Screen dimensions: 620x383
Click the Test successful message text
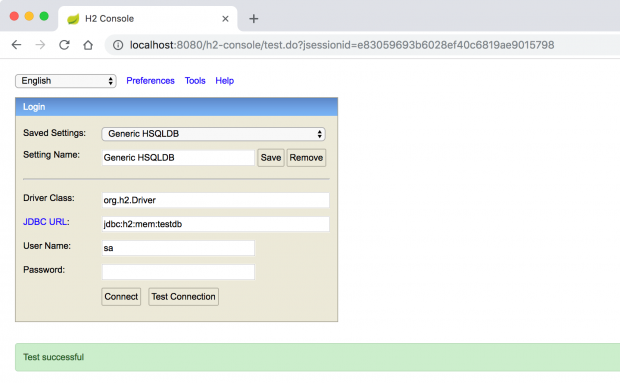coord(53,357)
